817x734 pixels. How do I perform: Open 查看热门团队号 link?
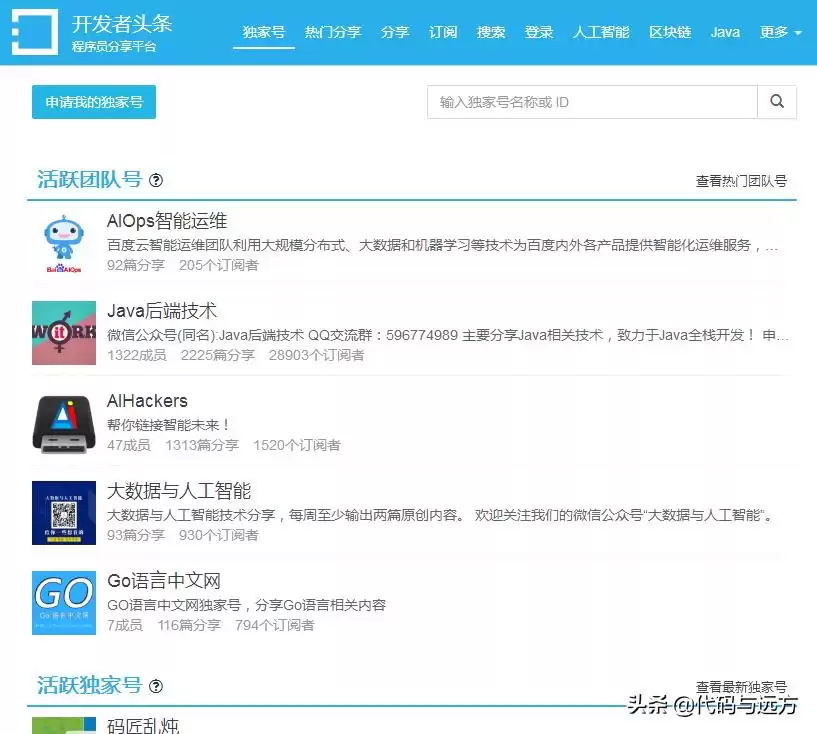pos(742,181)
